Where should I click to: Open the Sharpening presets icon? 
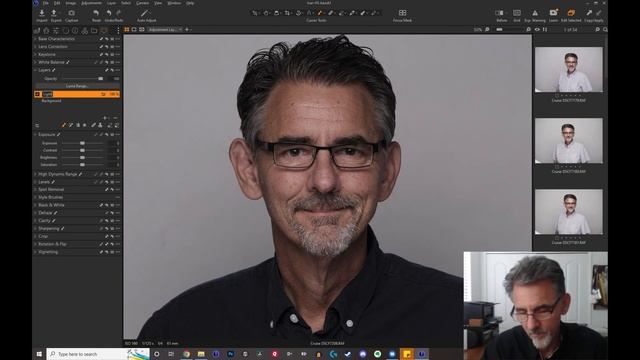(x=112, y=229)
